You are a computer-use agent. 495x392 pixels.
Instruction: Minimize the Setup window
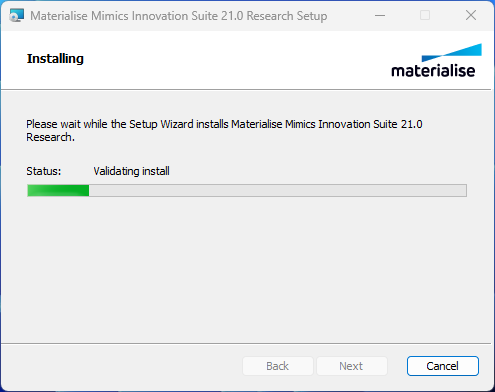coord(380,15)
